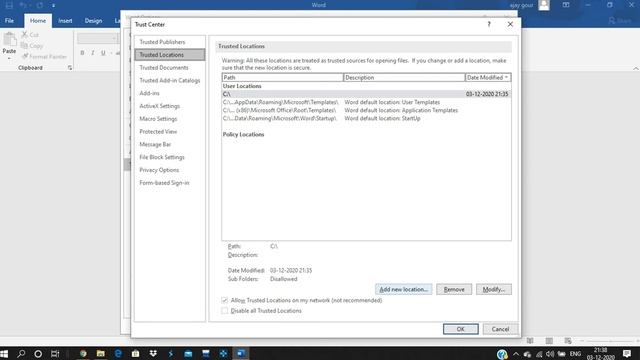Toggle Italic formatting in Word ribbon
The width and height of the screenshot is (640, 360).
pyautogui.click(x=93, y=53)
